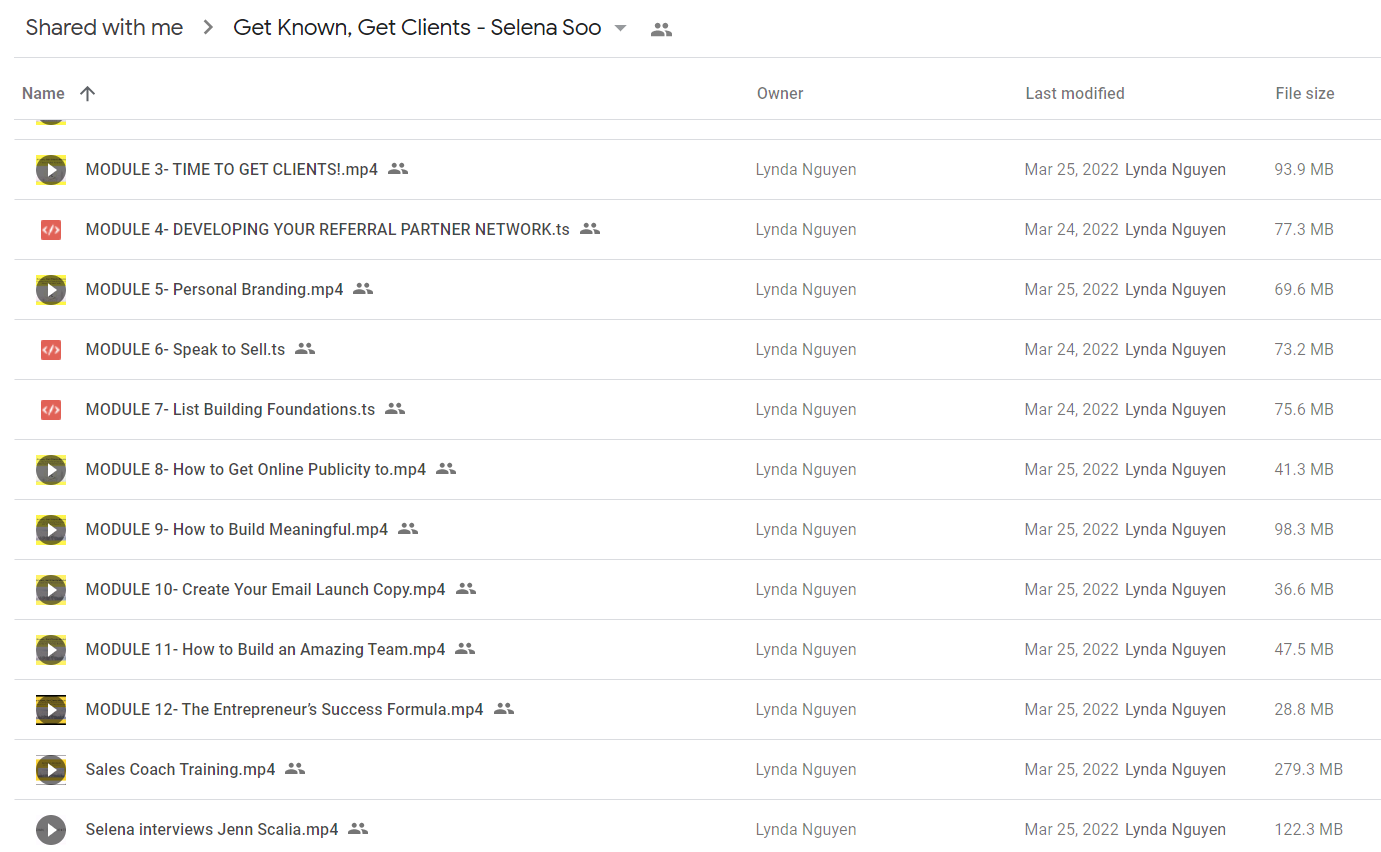Select MODULE 6- Speak to Sell.ts
This screenshot has width=1381, height=852.
click(186, 350)
